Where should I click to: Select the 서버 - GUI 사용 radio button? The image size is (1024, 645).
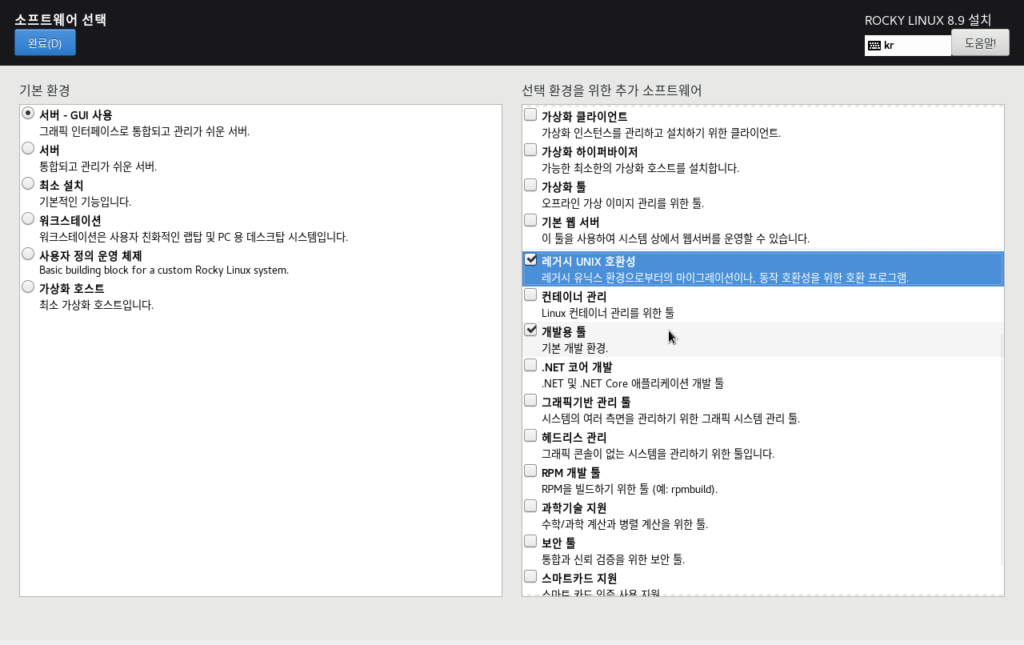(28, 113)
